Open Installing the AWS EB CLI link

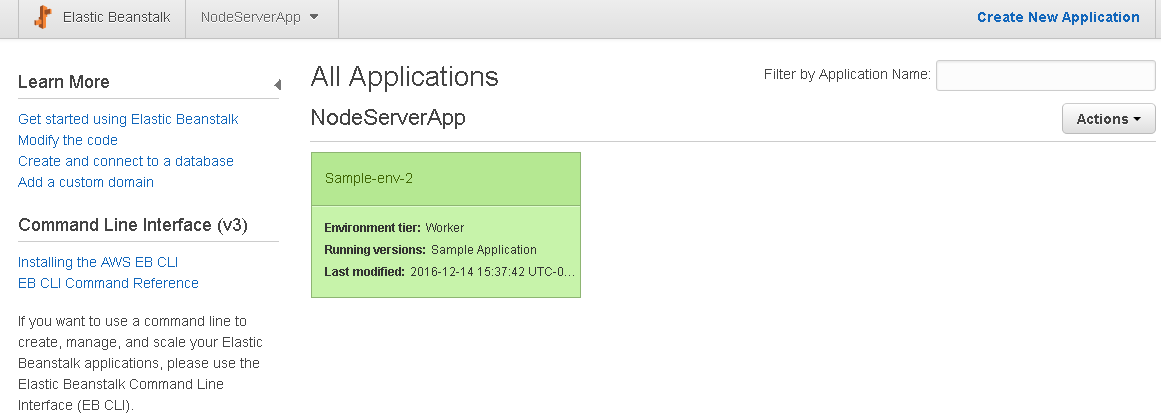point(98,262)
